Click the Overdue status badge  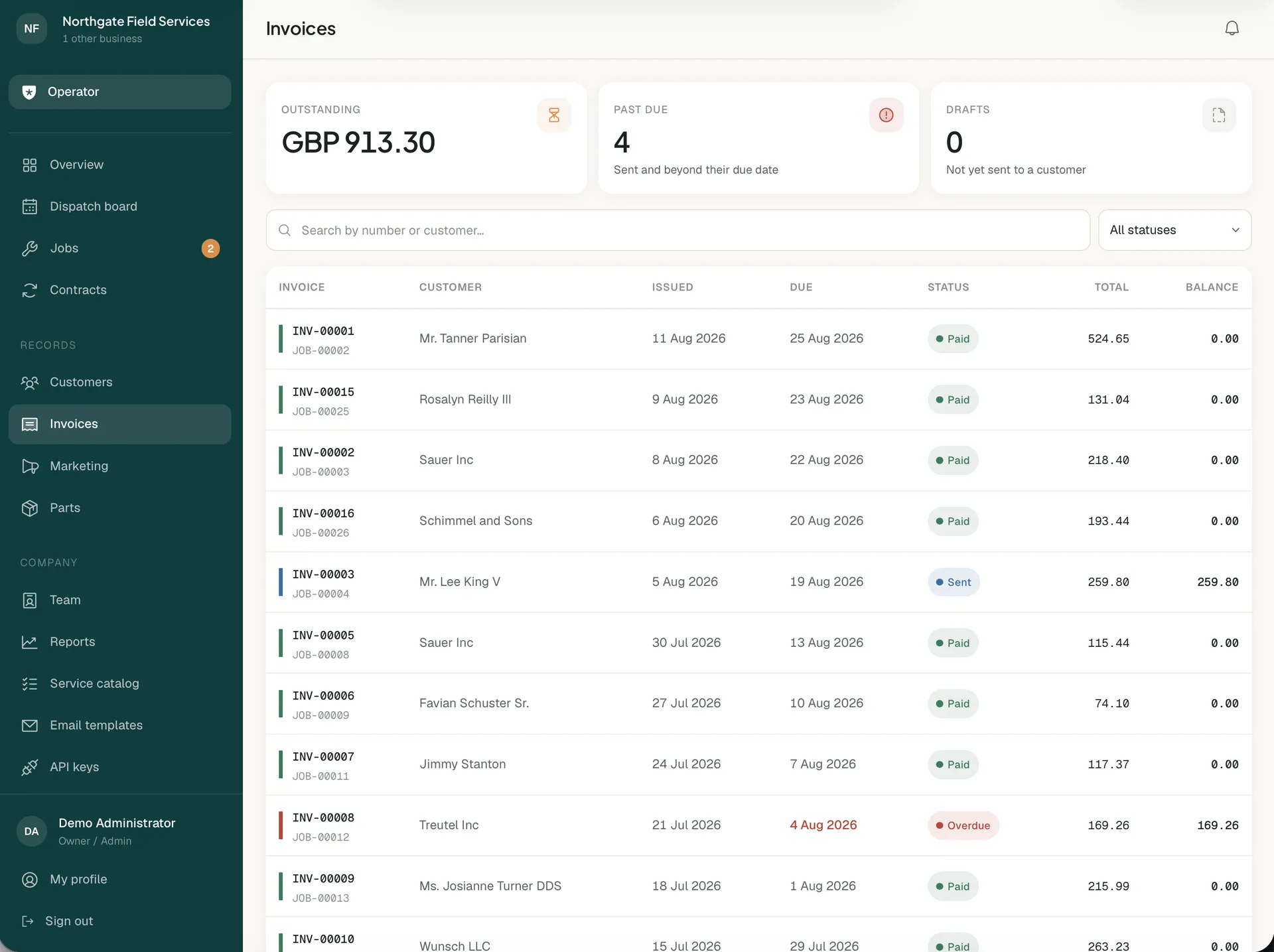click(x=963, y=826)
